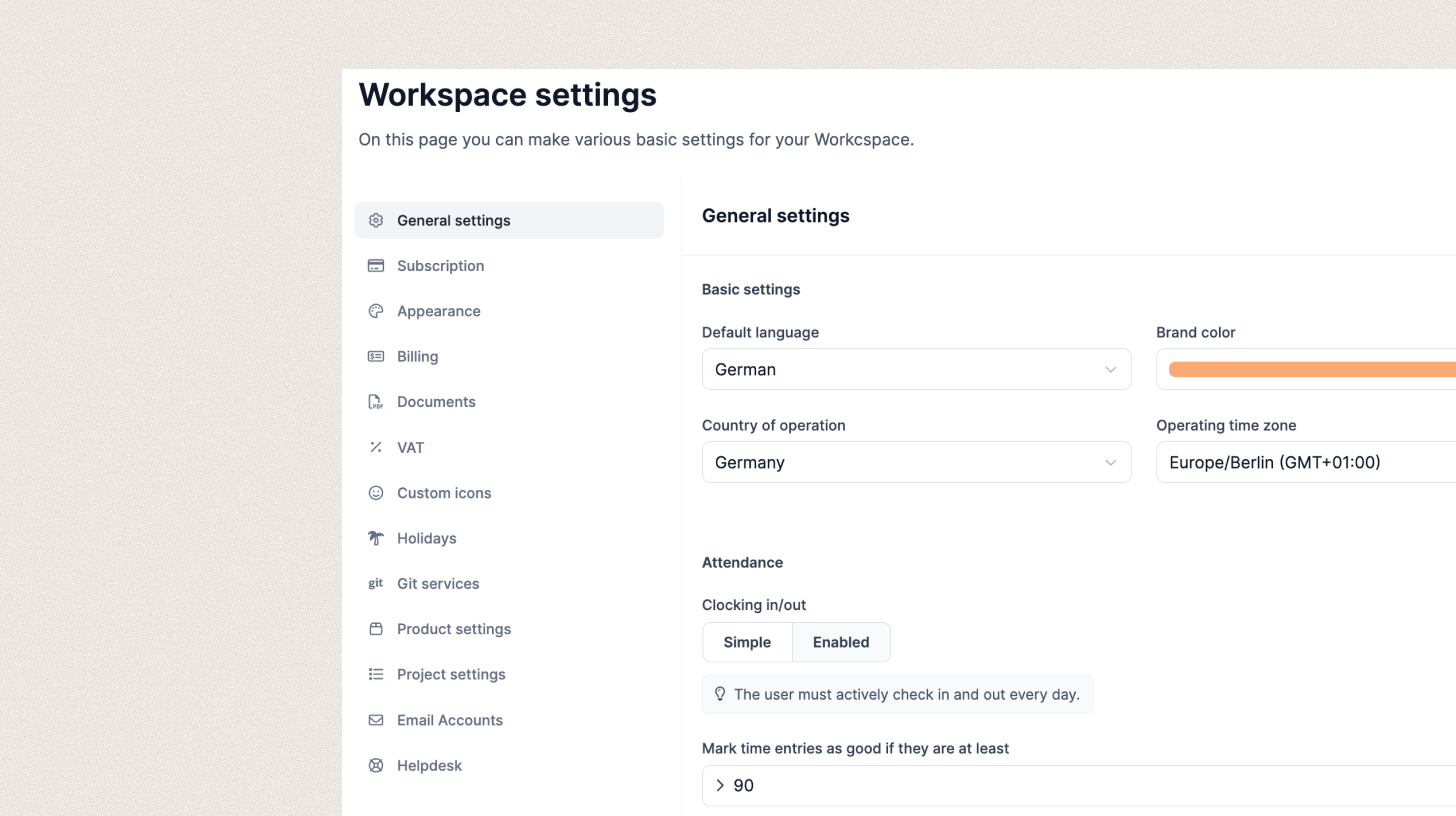Open the Default language dropdown
The height and width of the screenshot is (816, 1456).
pos(916,369)
